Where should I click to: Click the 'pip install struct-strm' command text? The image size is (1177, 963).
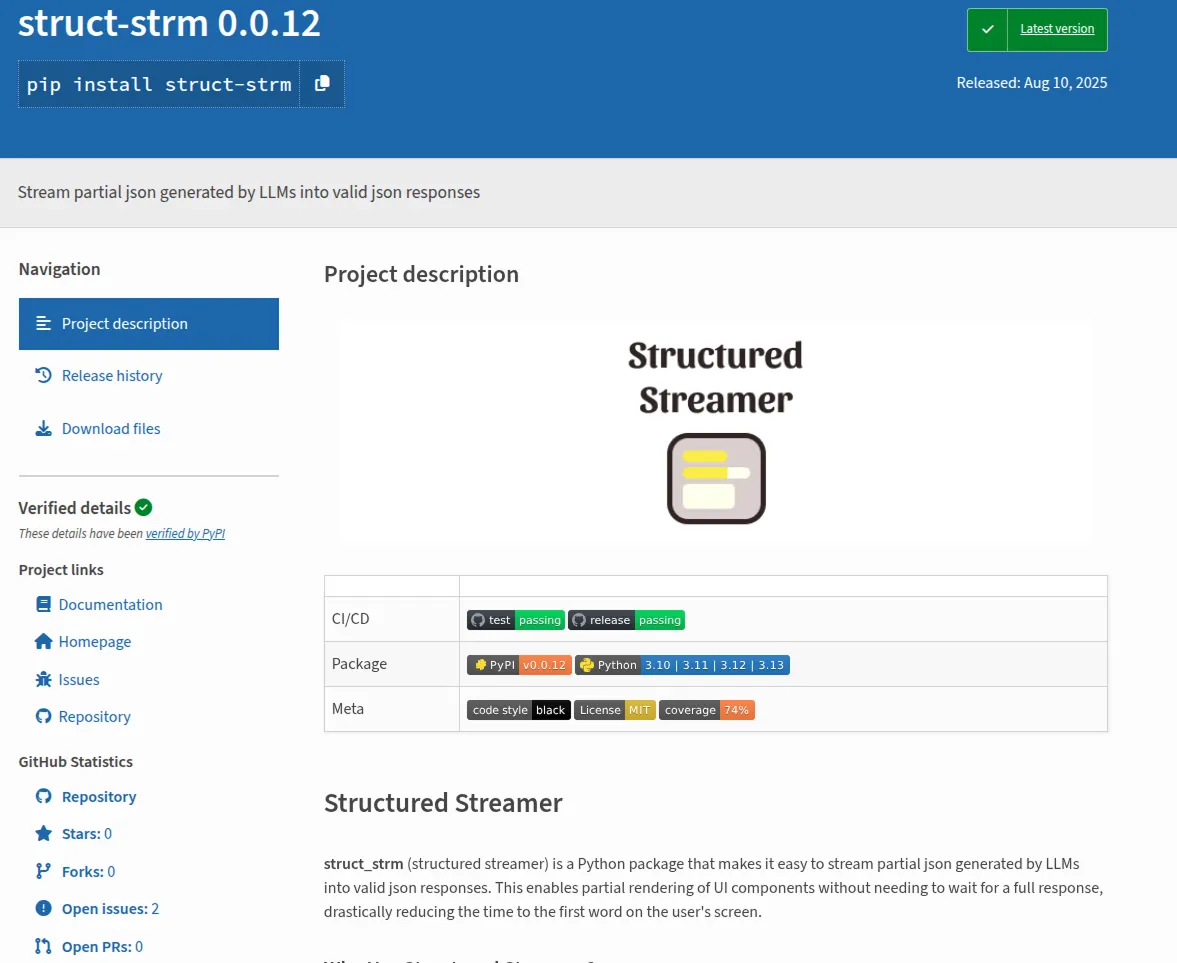click(x=159, y=84)
